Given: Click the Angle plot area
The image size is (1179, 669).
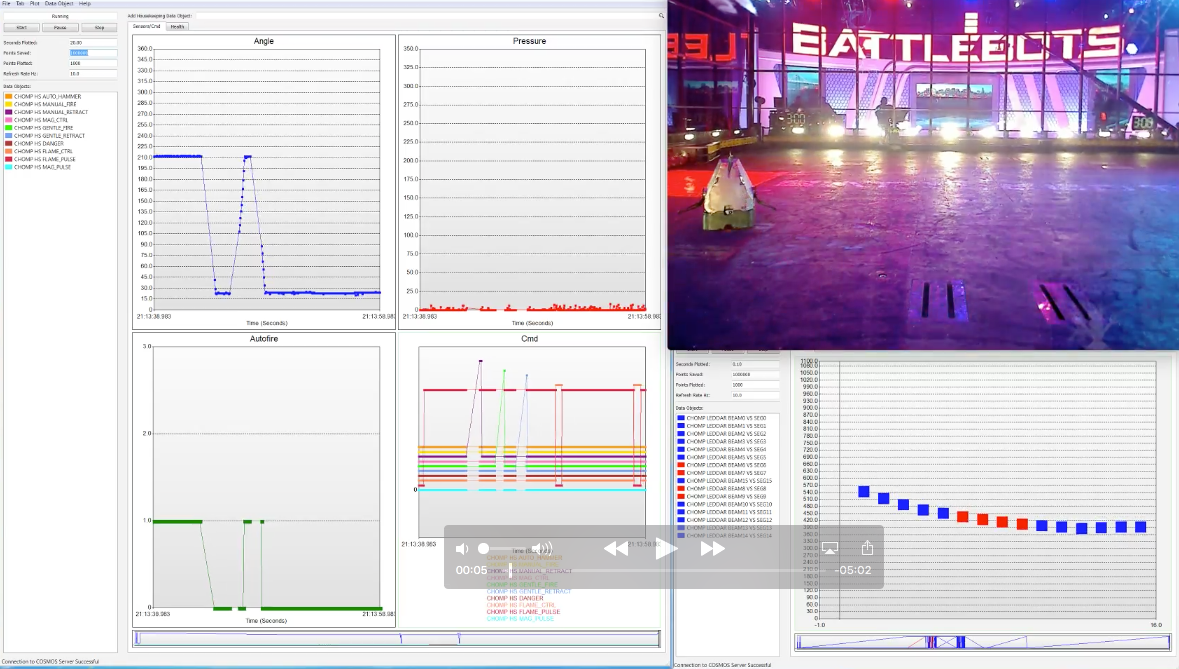Looking at the screenshot, I should click(267, 180).
